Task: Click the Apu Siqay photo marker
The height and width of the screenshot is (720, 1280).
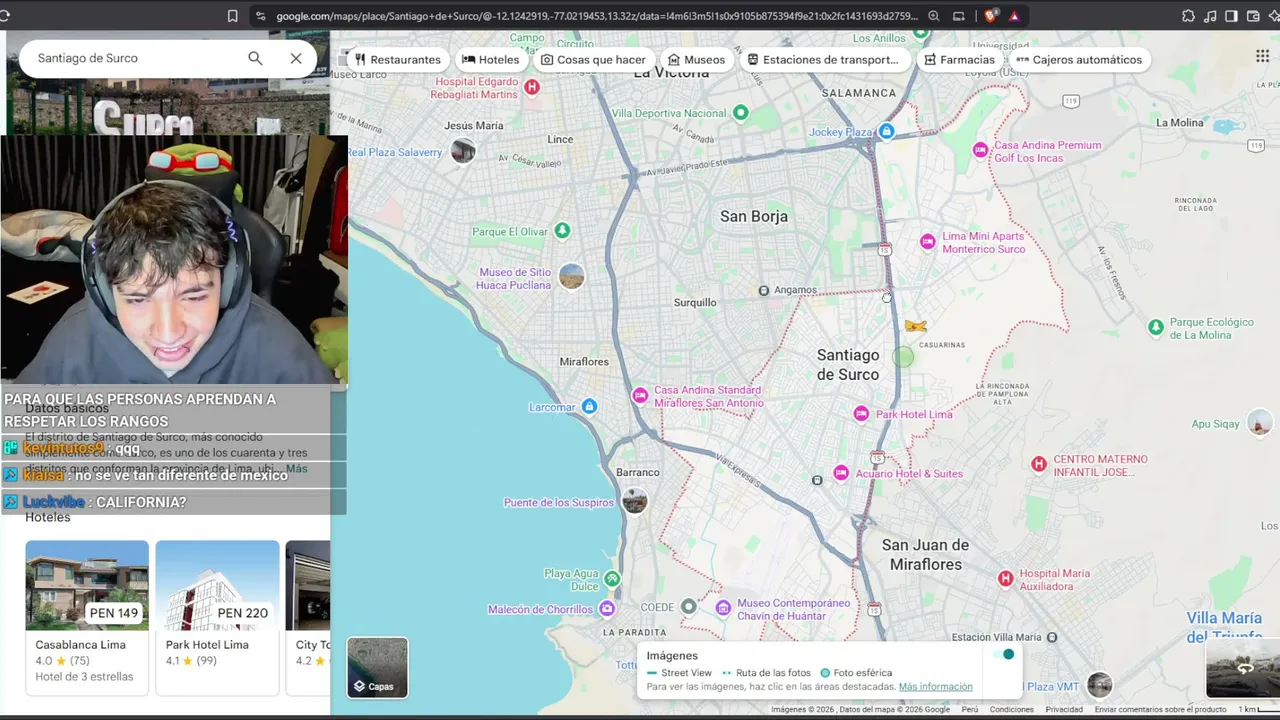Action: [1259, 423]
